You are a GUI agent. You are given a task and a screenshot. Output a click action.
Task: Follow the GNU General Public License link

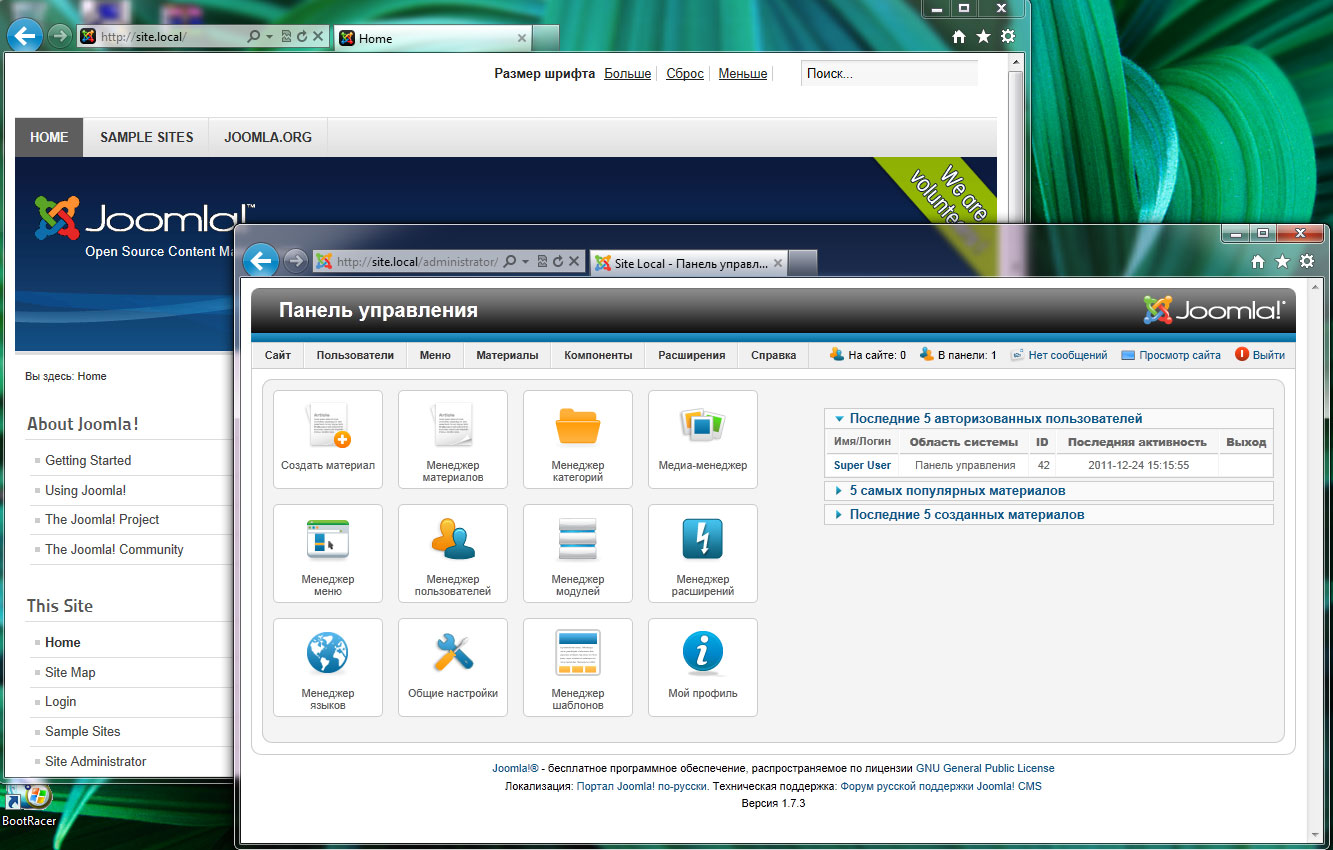[x=985, y=768]
